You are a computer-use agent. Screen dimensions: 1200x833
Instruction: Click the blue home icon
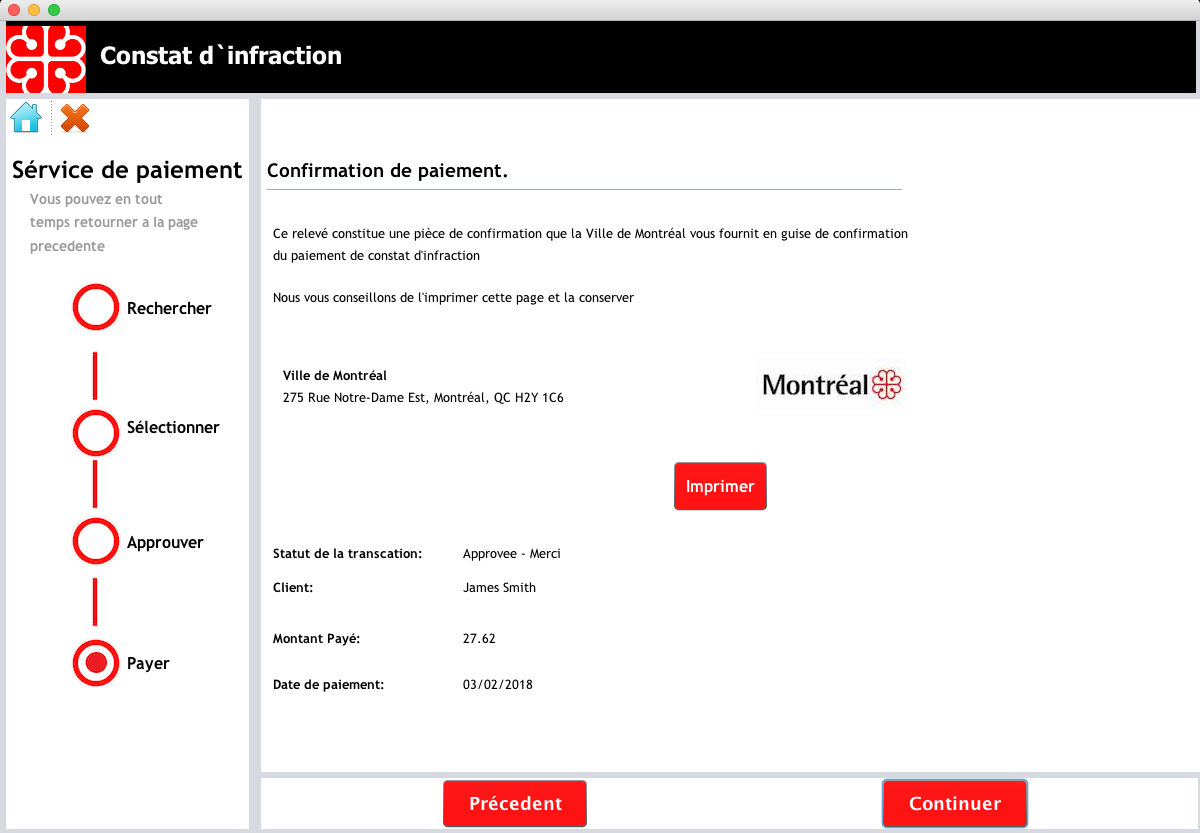tap(26, 118)
